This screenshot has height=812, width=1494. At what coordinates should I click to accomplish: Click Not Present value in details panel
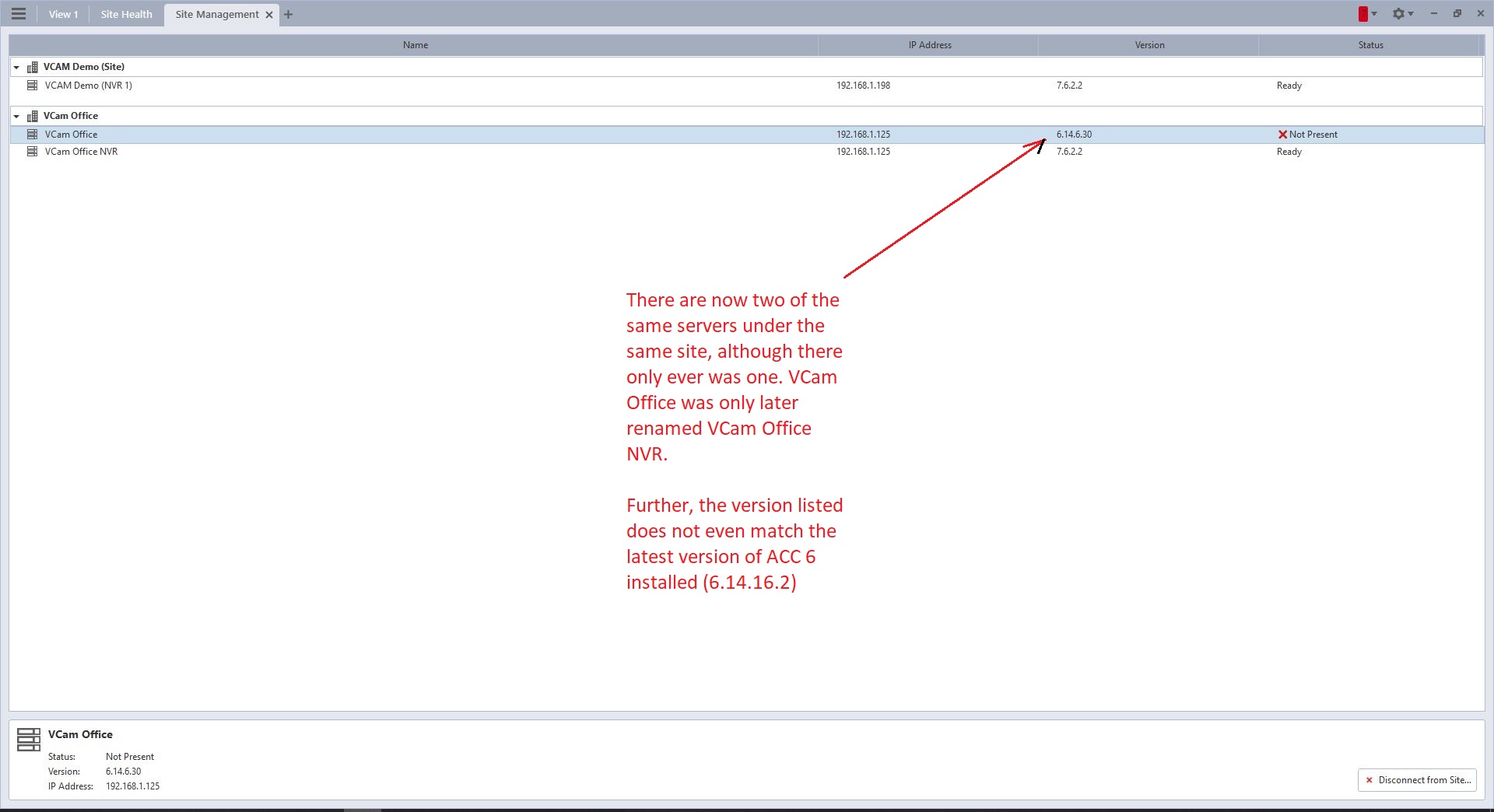(x=130, y=757)
